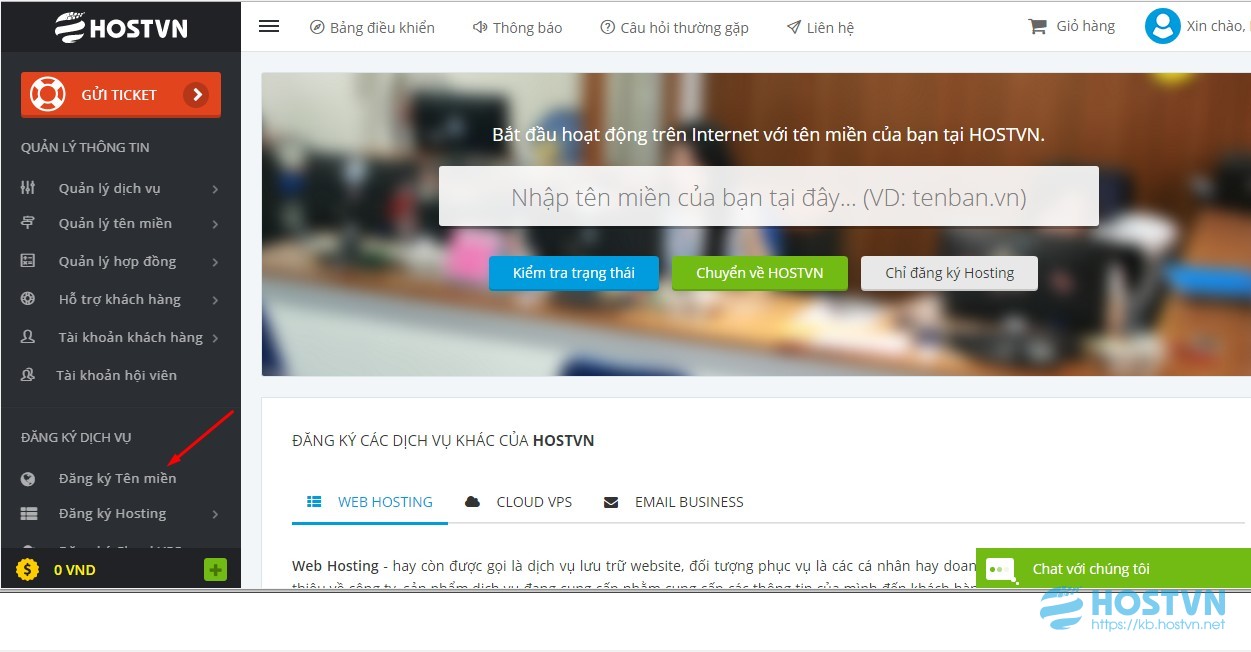Click the lifebuoy icon on Gửi Ticket
1251x652 pixels.
tap(47, 95)
